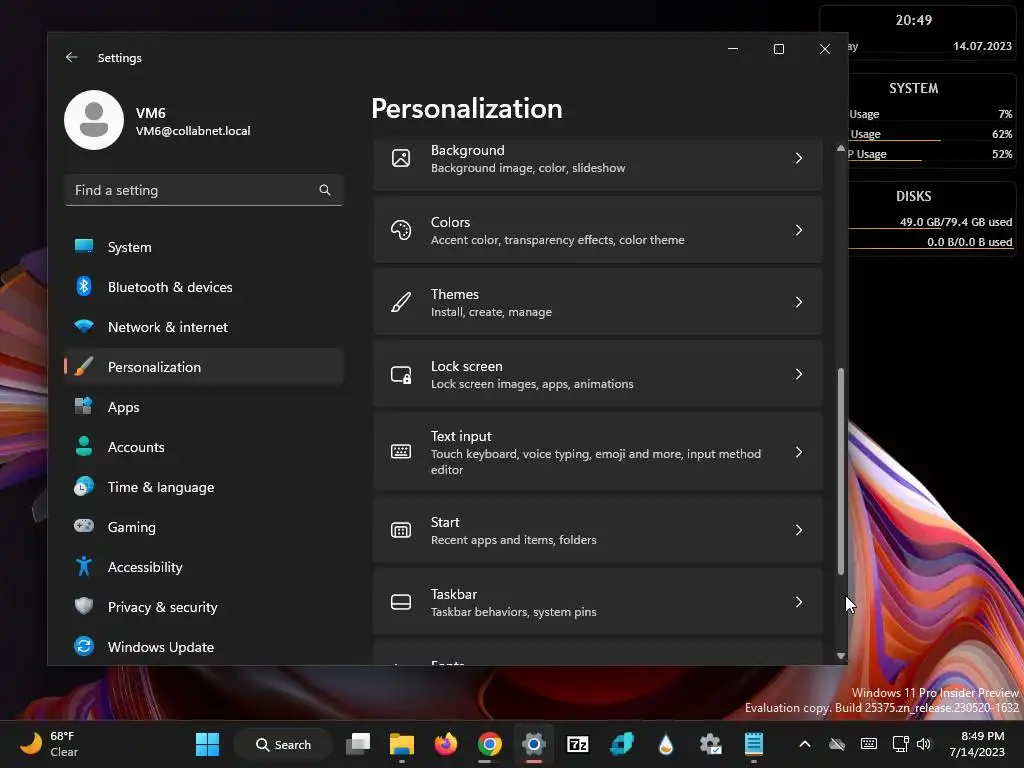Open File Explorer from taskbar
1024x768 pixels.
[x=402, y=744]
